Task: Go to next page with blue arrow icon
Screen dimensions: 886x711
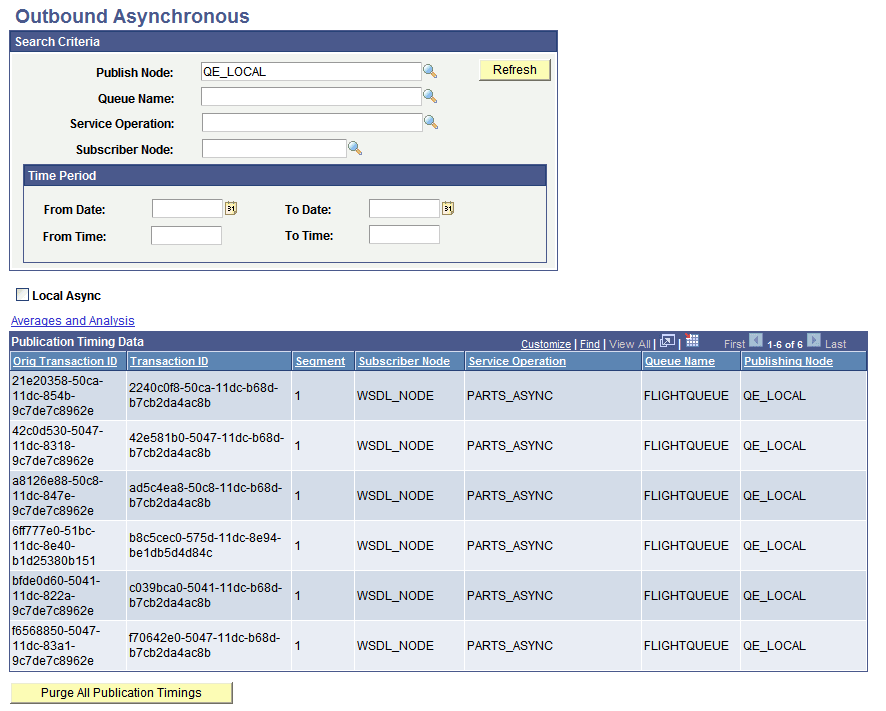Action: pyautogui.click(x=815, y=342)
